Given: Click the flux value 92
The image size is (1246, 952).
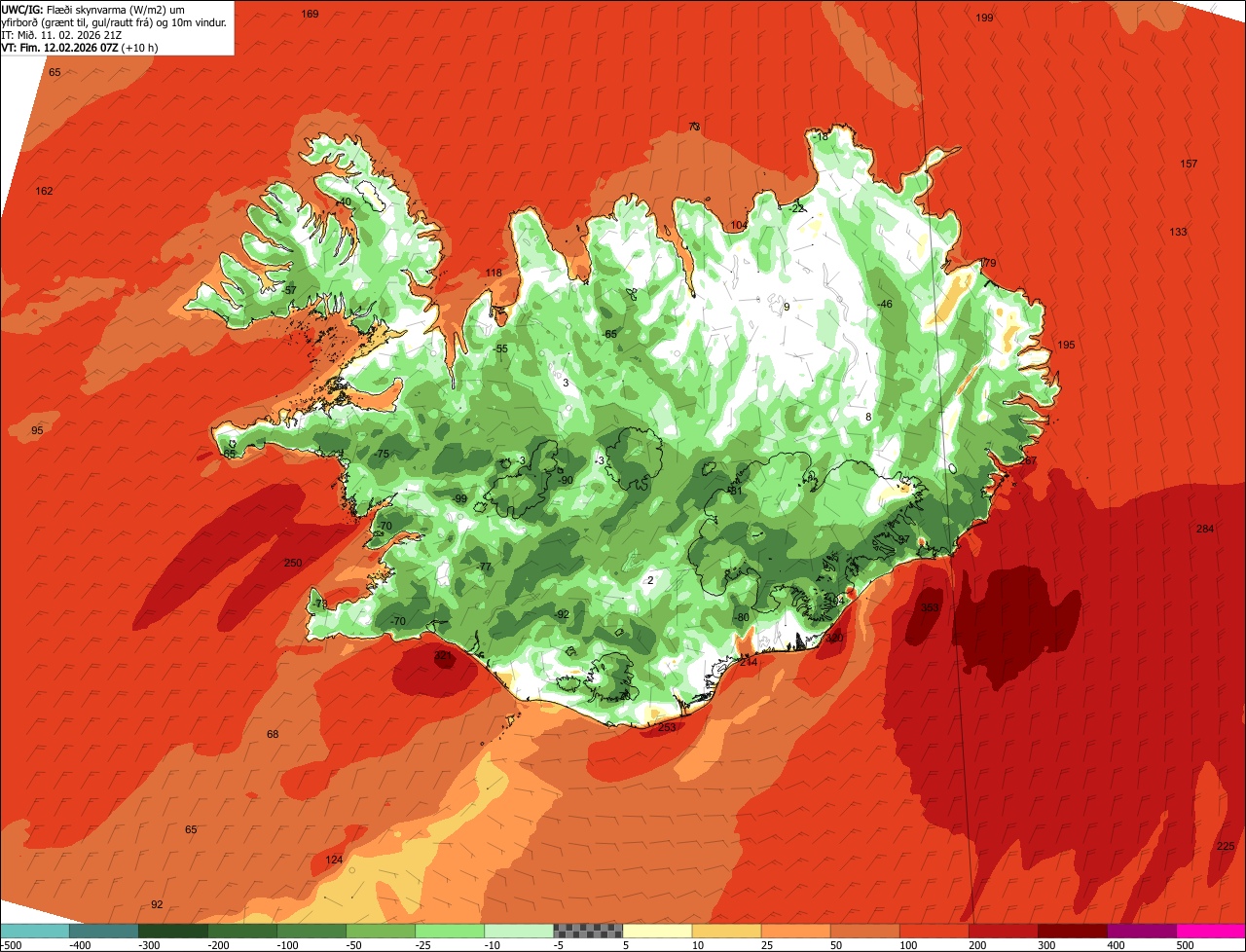Looking at the screenshot, I should [157, 904].
